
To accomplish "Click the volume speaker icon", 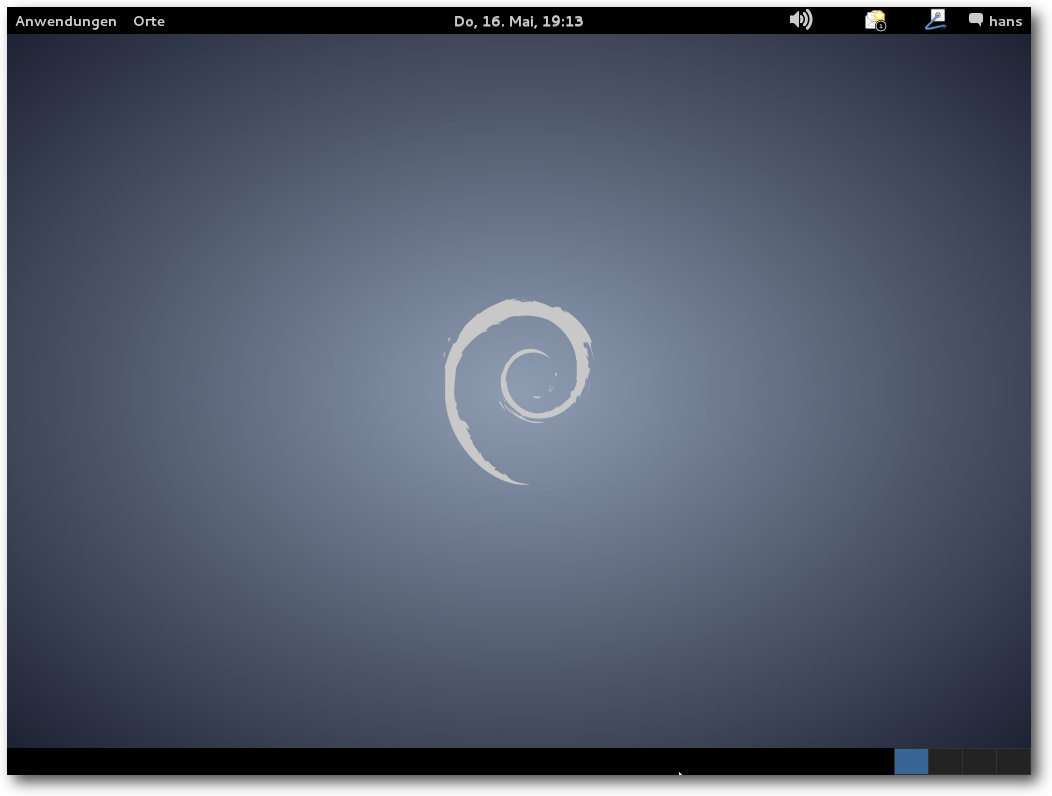I will coord(800,19).
